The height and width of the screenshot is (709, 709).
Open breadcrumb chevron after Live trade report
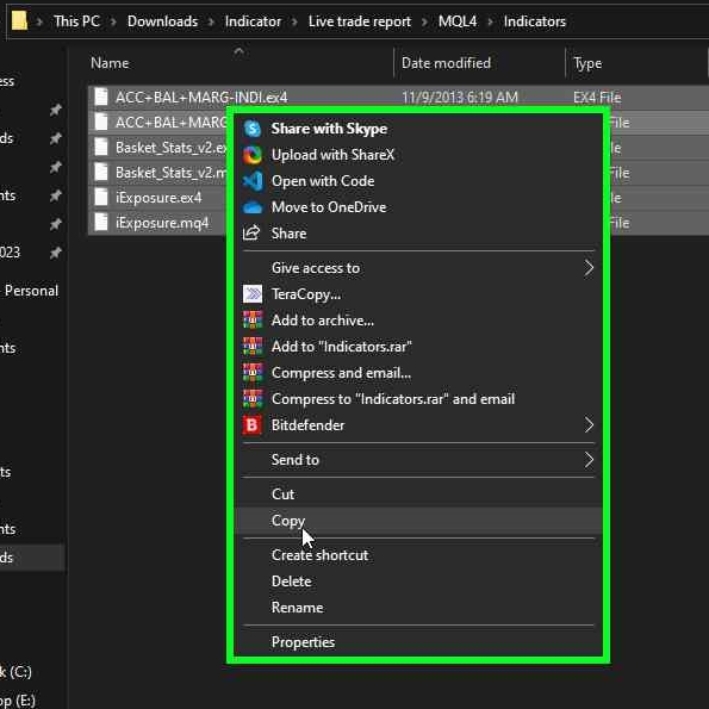(424, 21)
